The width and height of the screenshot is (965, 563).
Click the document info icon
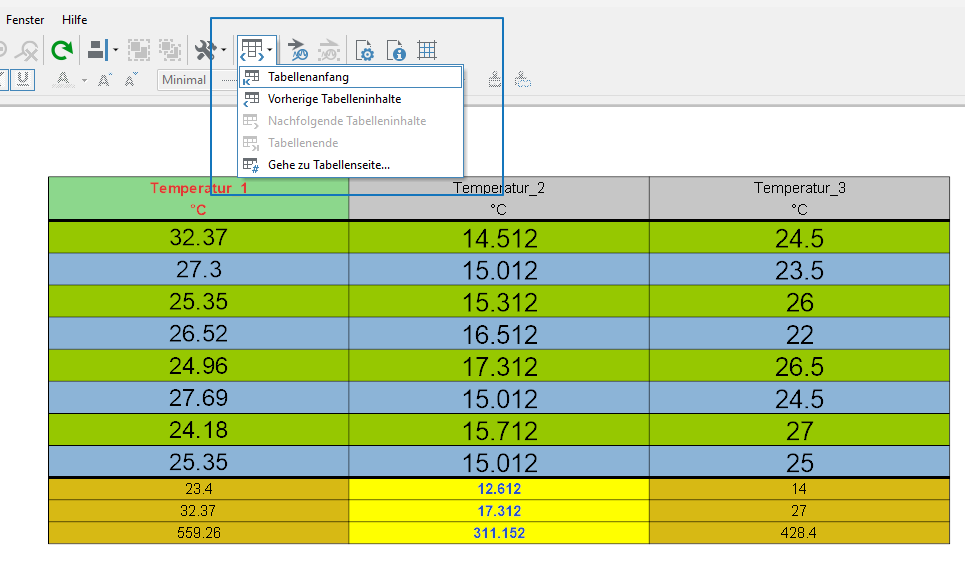[x=397, y=50]
